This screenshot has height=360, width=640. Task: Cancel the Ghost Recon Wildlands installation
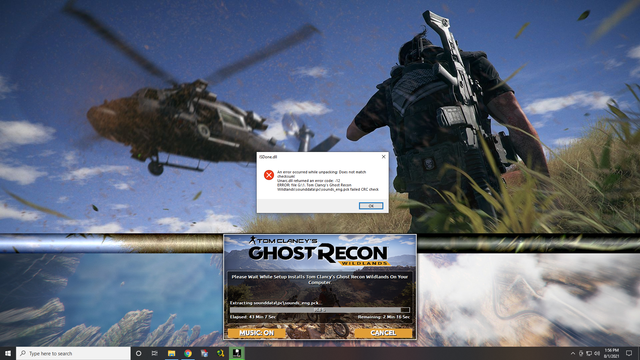coord(383,333)
